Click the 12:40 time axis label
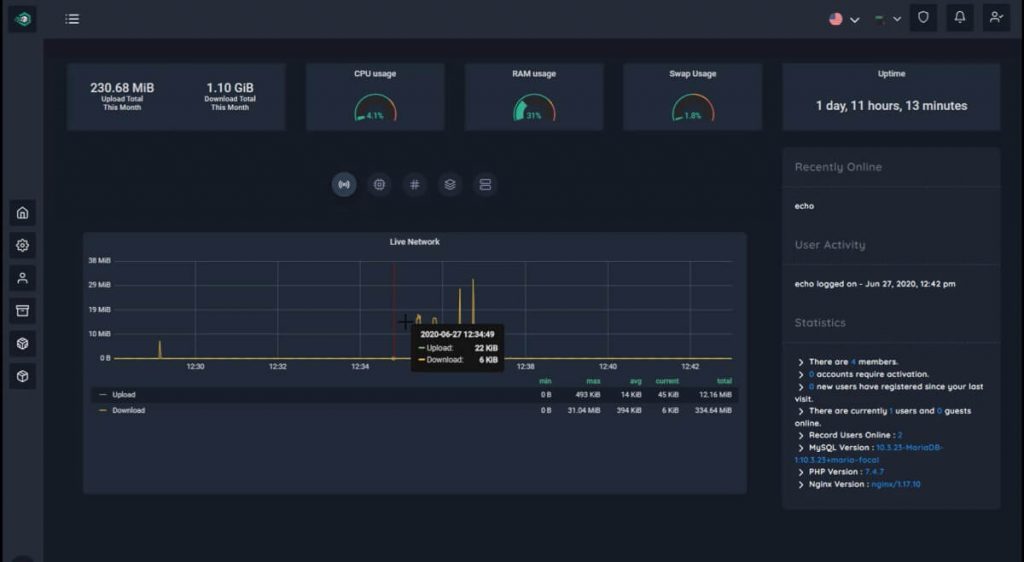 608,367
